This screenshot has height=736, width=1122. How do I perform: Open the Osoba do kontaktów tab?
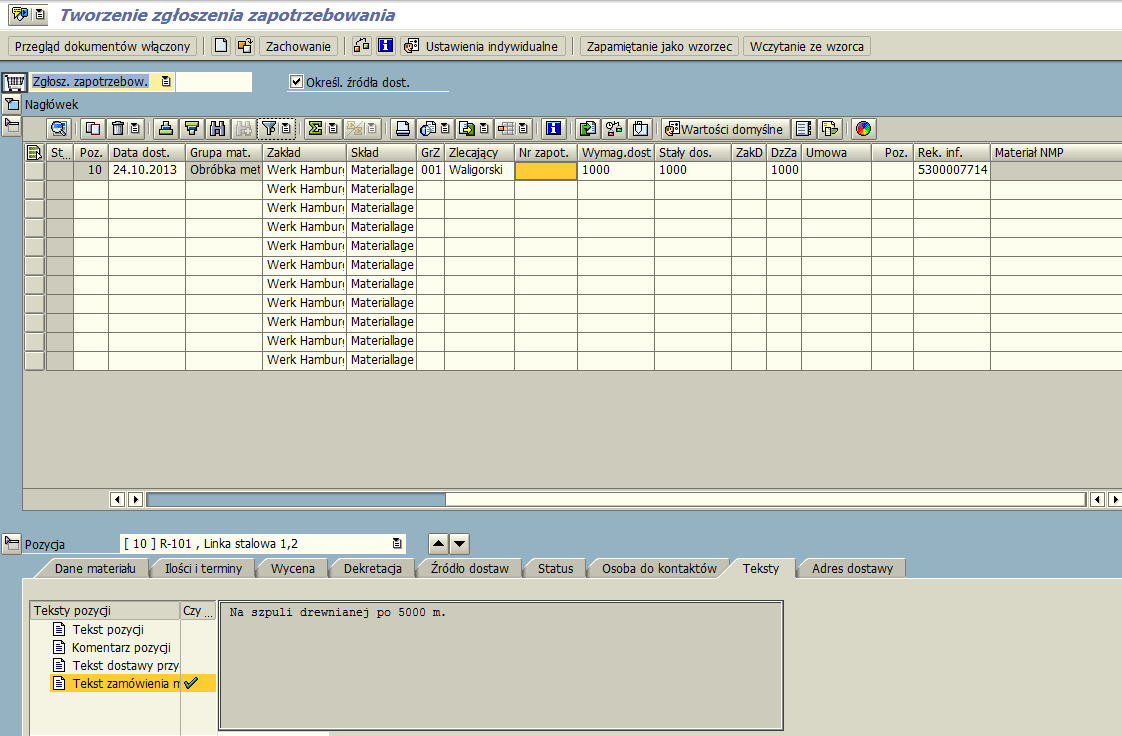[x=659, y=569]
